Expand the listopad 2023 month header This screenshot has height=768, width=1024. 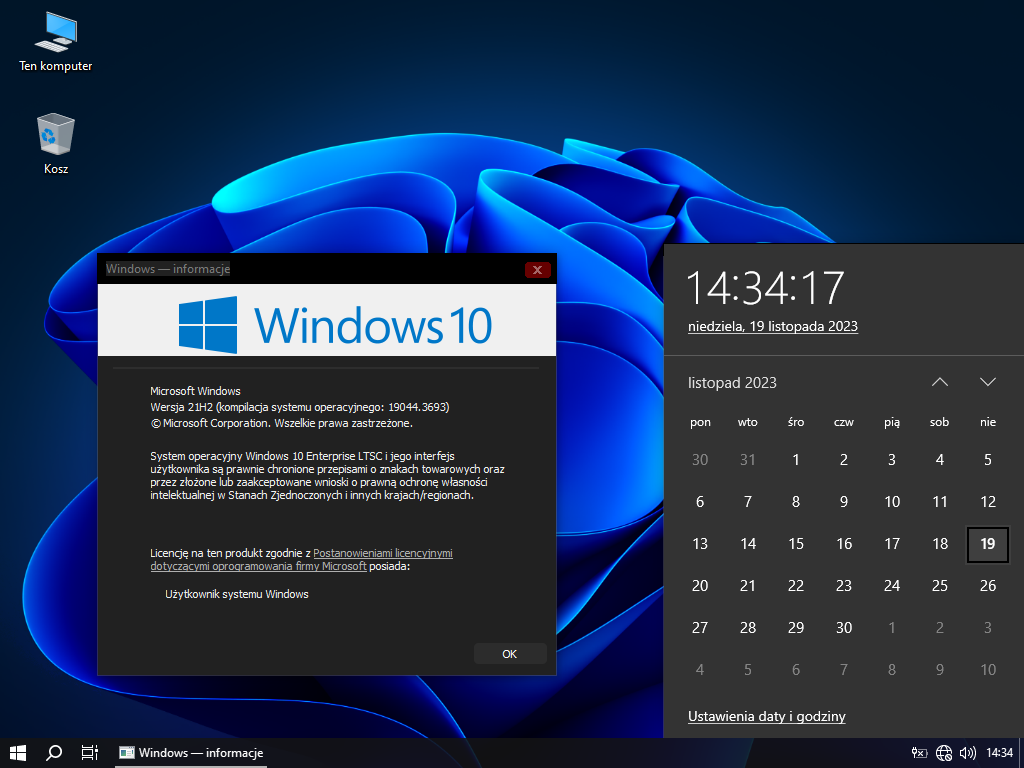click(732, 382)
